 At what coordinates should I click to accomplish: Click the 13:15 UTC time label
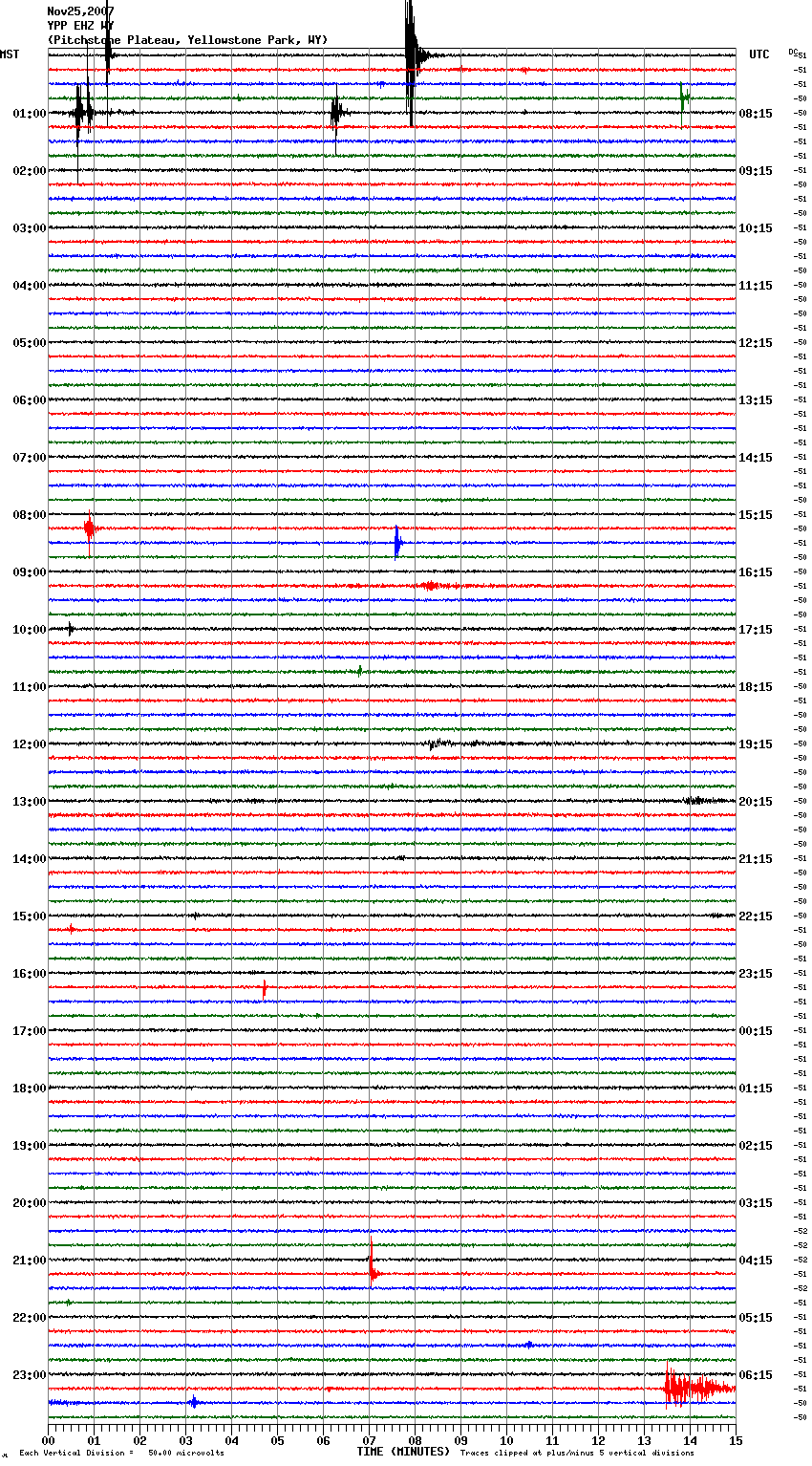756,400
